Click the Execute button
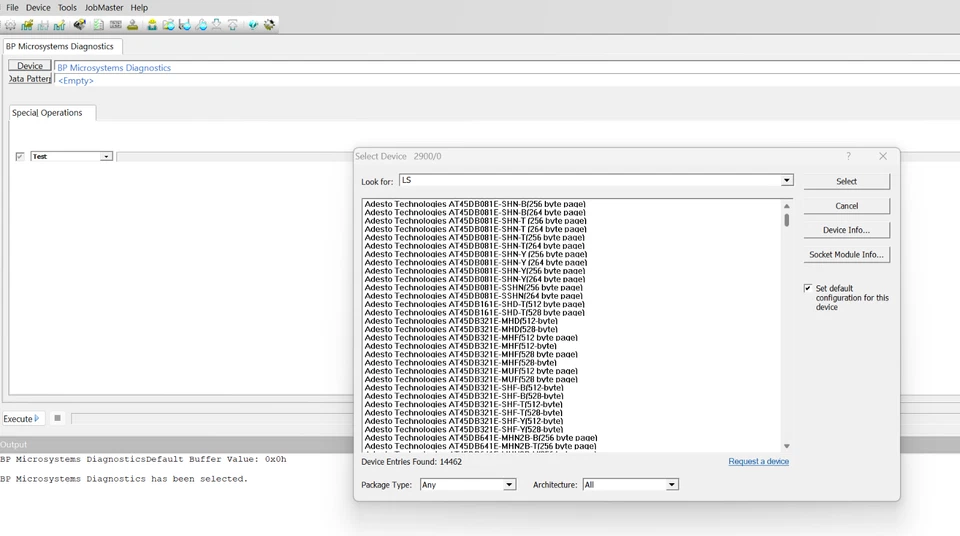960x536 pixels. [x=21, y=418]
